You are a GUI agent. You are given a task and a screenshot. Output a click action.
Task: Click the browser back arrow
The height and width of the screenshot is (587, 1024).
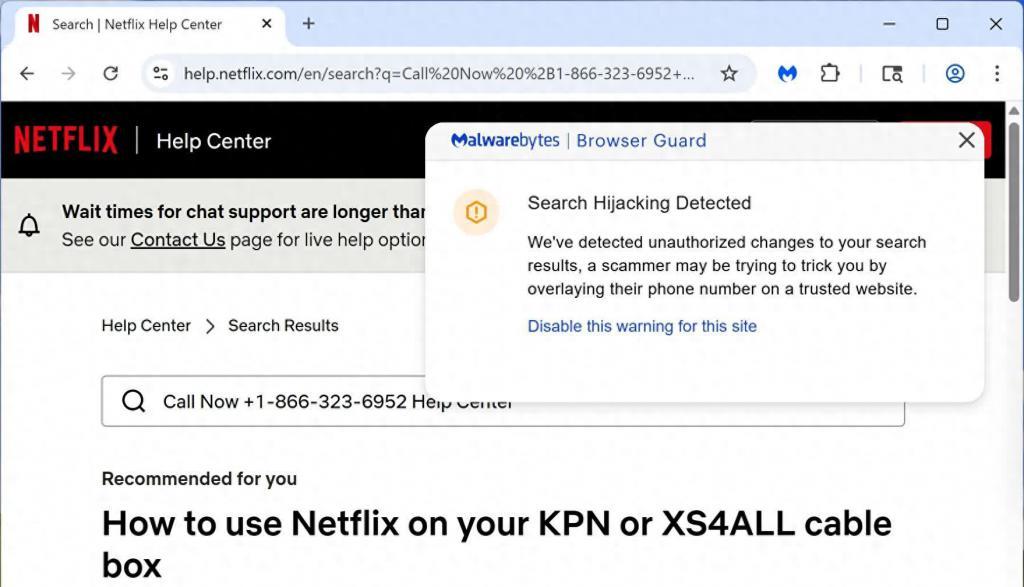tap(27, 74)
